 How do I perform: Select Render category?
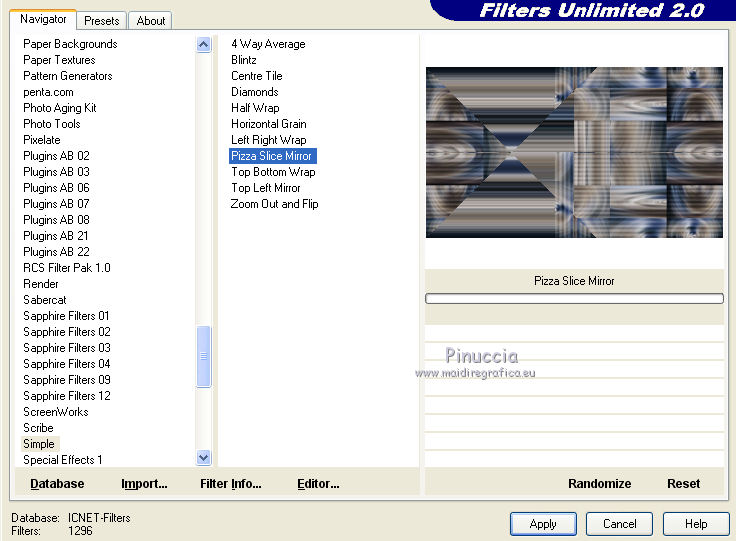(x=41, y=284)
